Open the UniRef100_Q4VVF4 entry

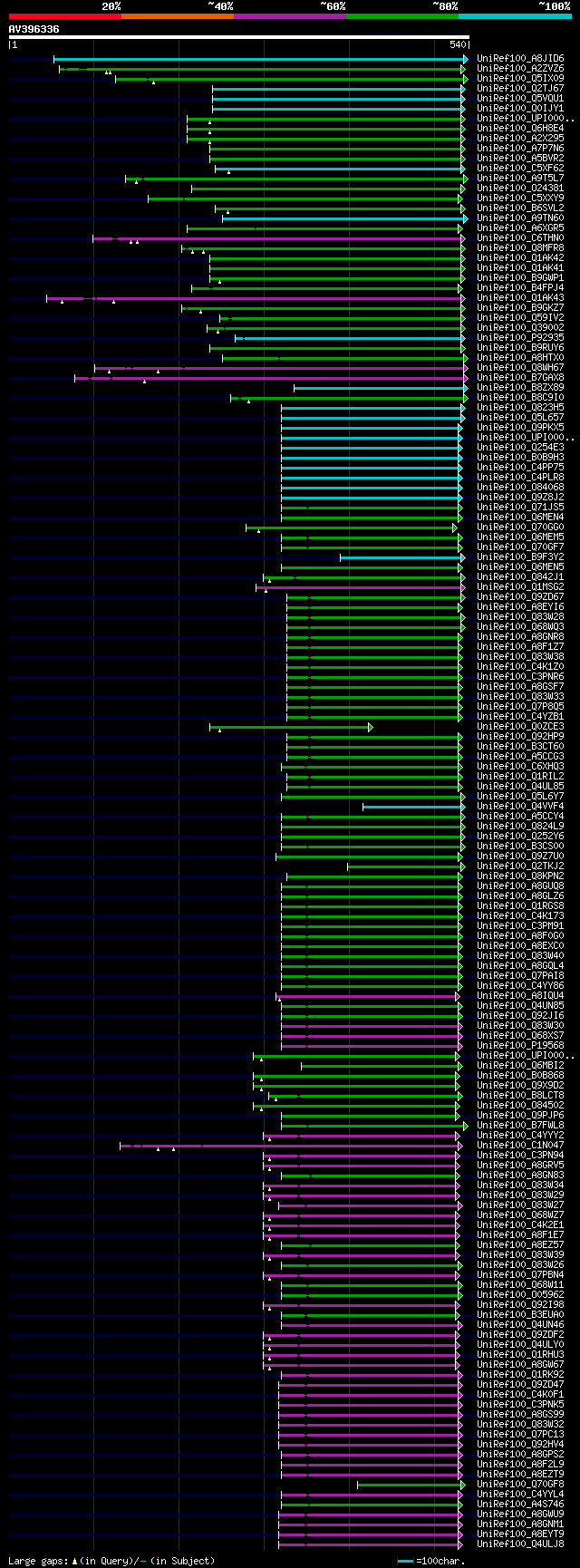coord(520,807)
